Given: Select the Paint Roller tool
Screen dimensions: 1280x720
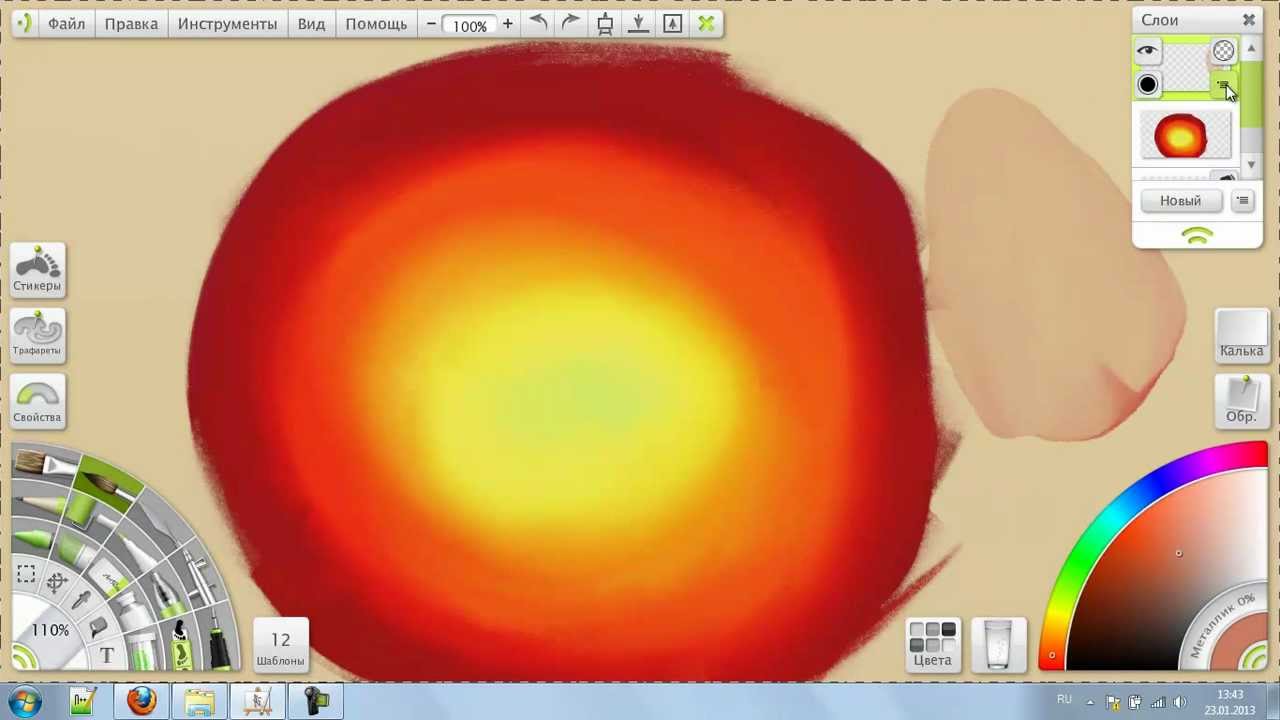Looking at the screenshot, I should (83, 510).
